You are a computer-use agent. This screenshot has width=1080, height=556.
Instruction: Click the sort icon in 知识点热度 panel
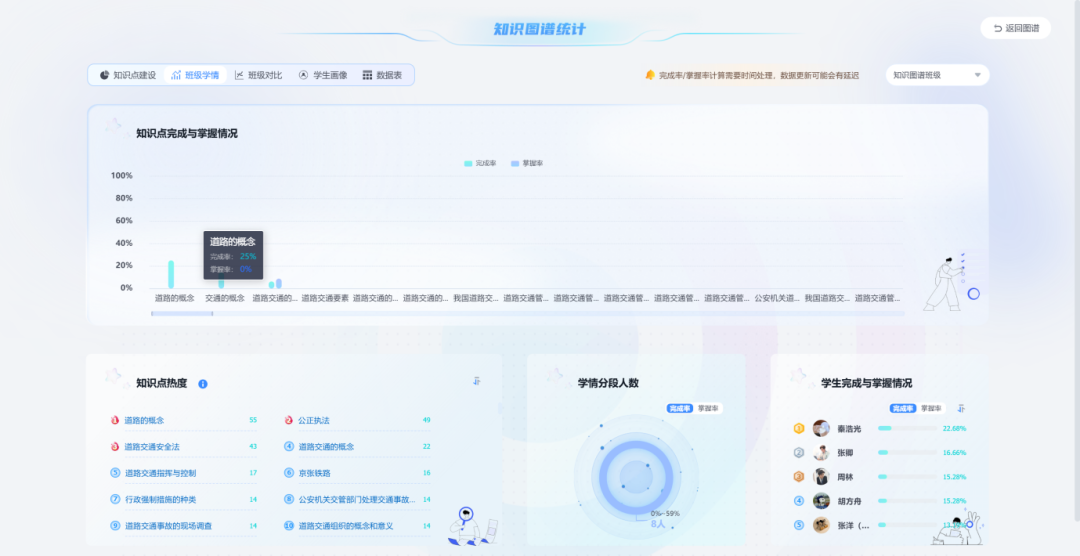[476, 381]
